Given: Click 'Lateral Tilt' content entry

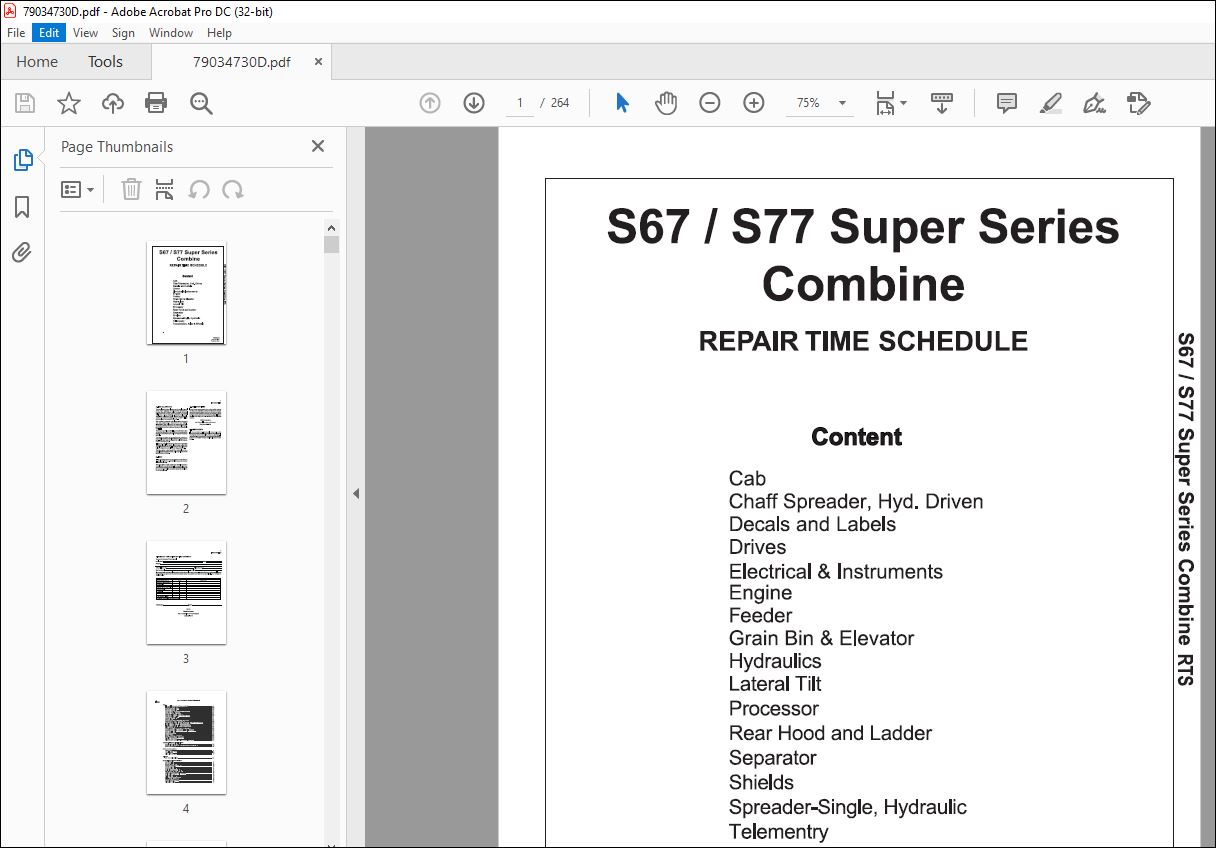Looking at the screenshot, I should tap(775, 684).
